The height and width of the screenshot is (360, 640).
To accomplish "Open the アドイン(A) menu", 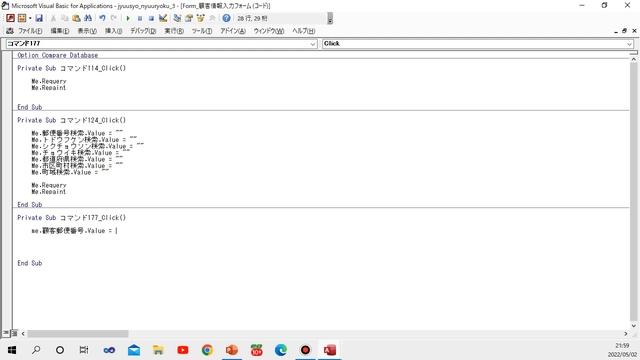I will click(233, 31).
